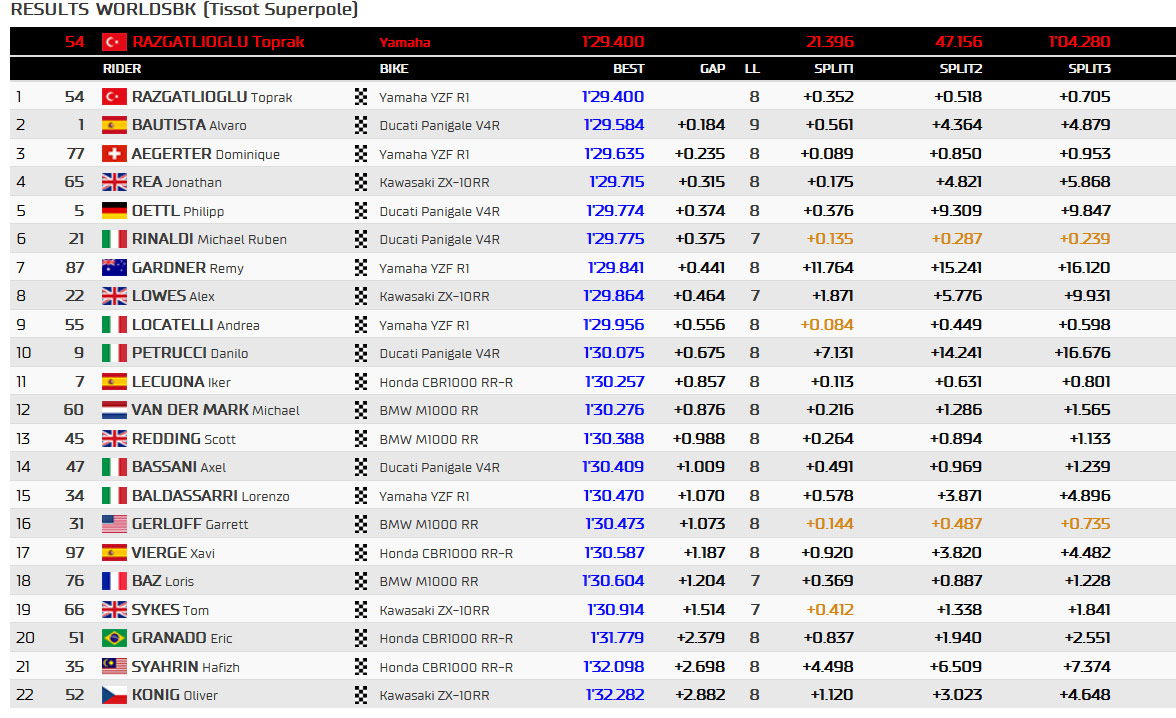This screenshot has width=1176, height=718.
Task: Click Turkish flag next to RAZGATLIOGLU in row 1
Action: coord(114,97)
